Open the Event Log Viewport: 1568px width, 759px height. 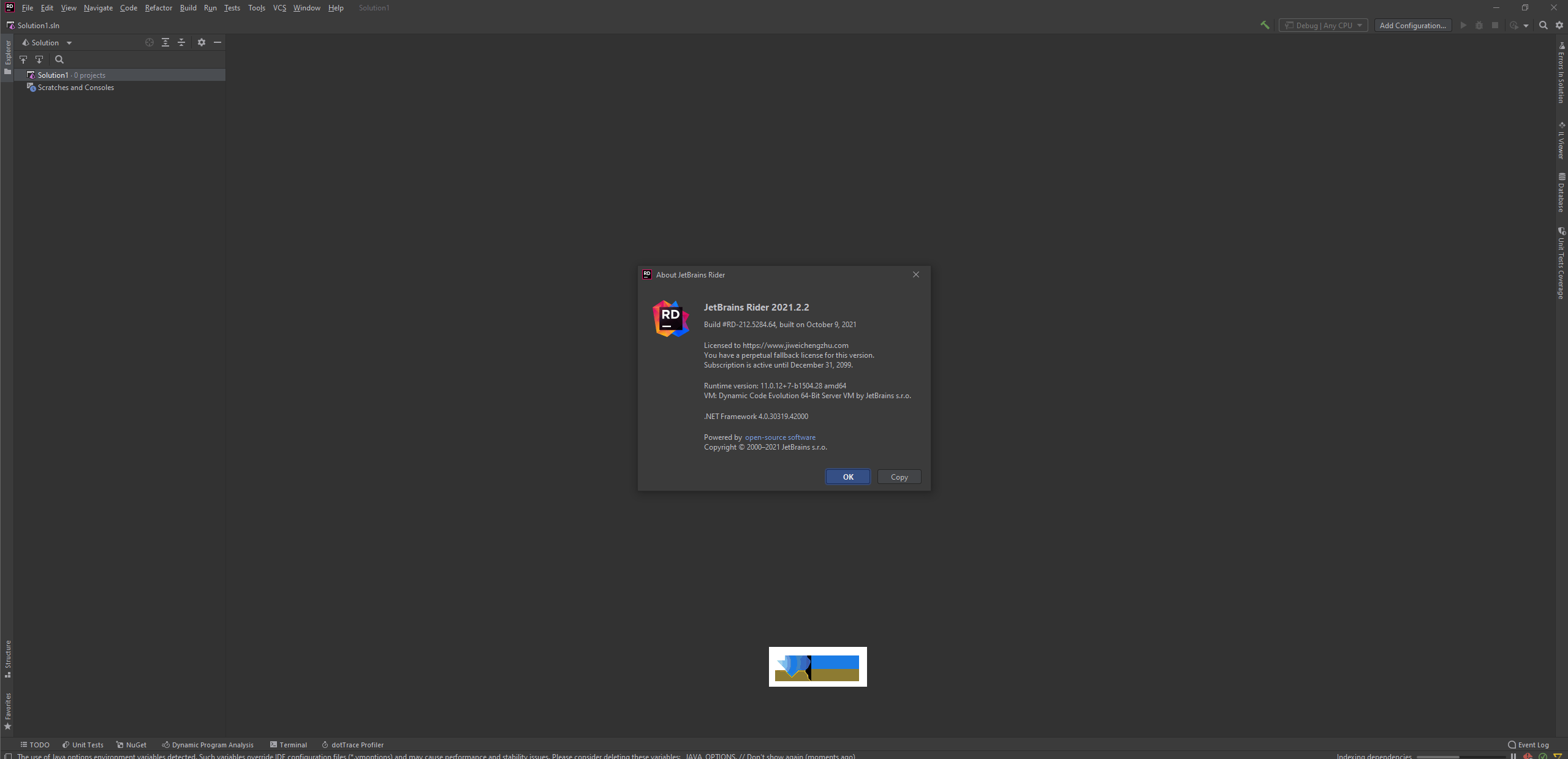1528,745
